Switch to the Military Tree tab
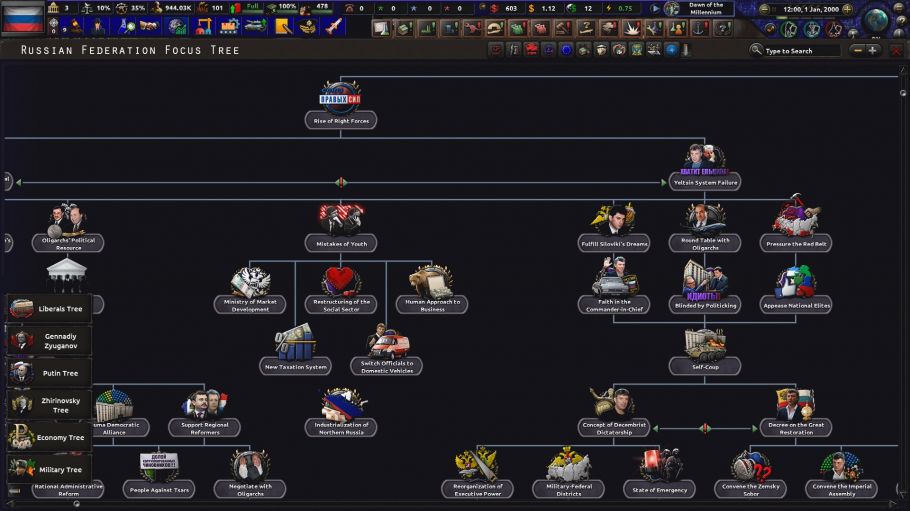The image size is (910, 511). (49, 469)
